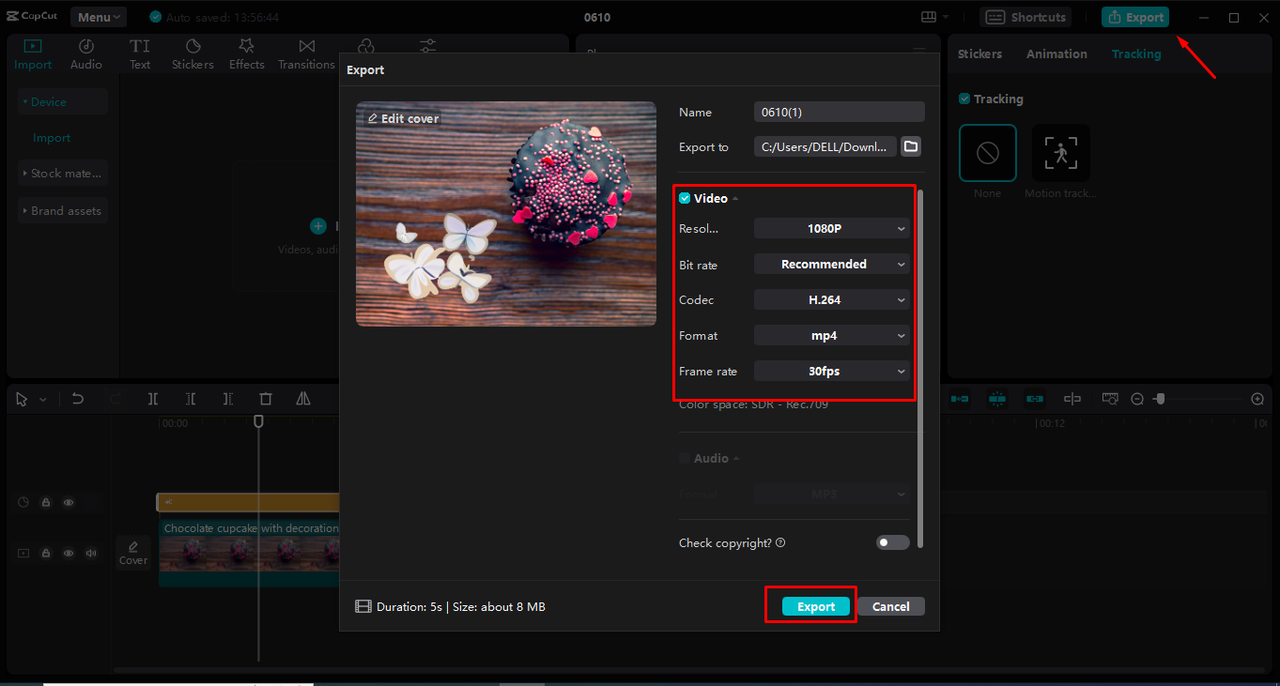Screen dimensions: 1280x686
Task: Click the Mirror flip icon in timeline toolbar
Action: (x=303, y=399)
